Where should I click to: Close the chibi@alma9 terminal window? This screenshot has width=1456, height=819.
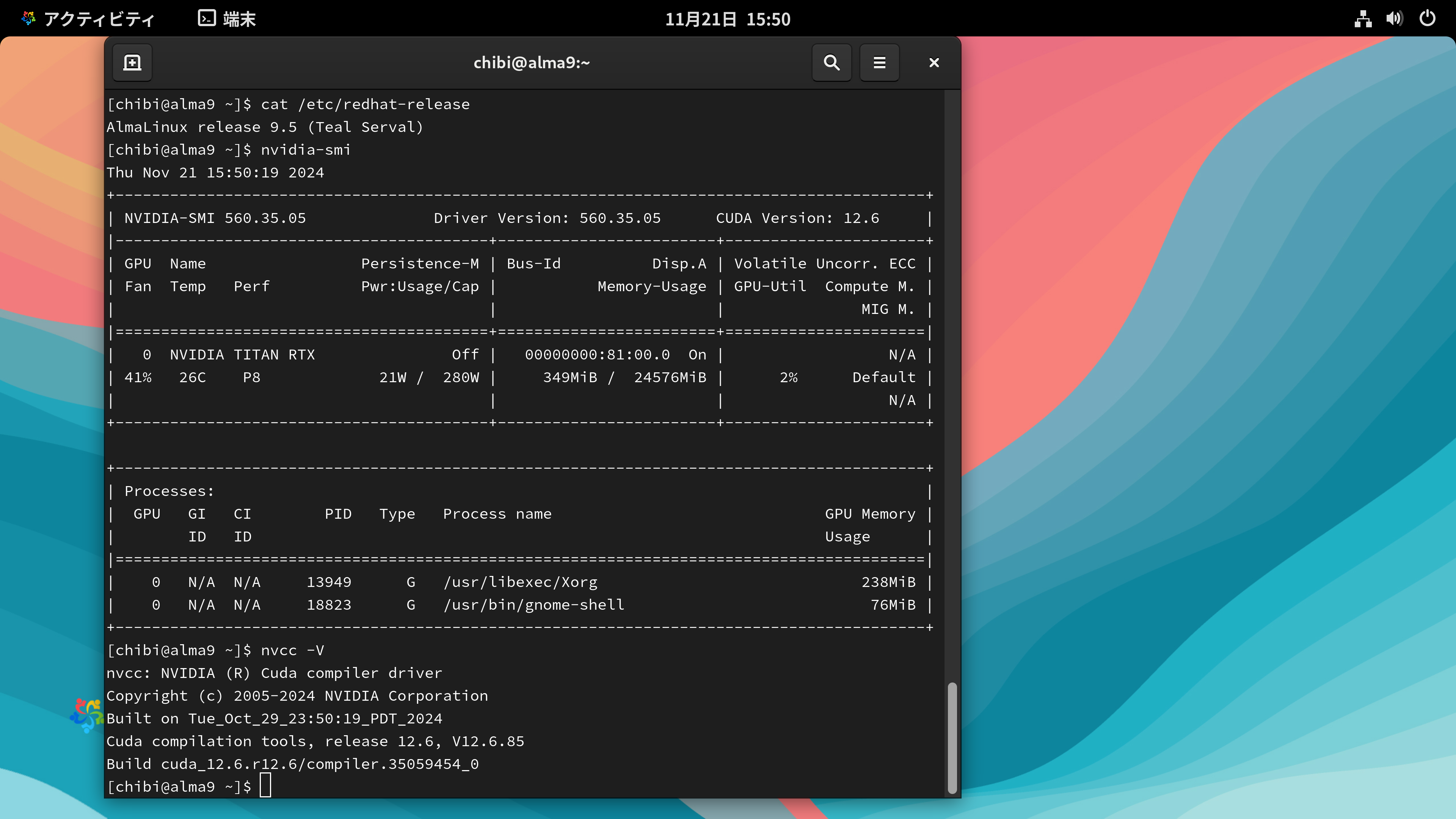click(x=934, y=62)
